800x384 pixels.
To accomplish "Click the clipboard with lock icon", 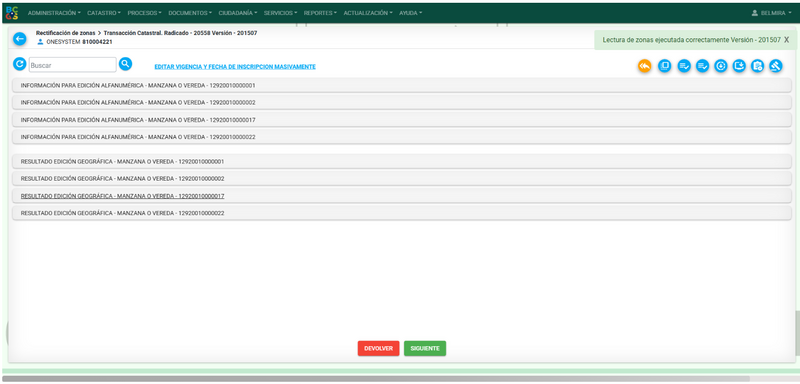I will click(758, 66).
